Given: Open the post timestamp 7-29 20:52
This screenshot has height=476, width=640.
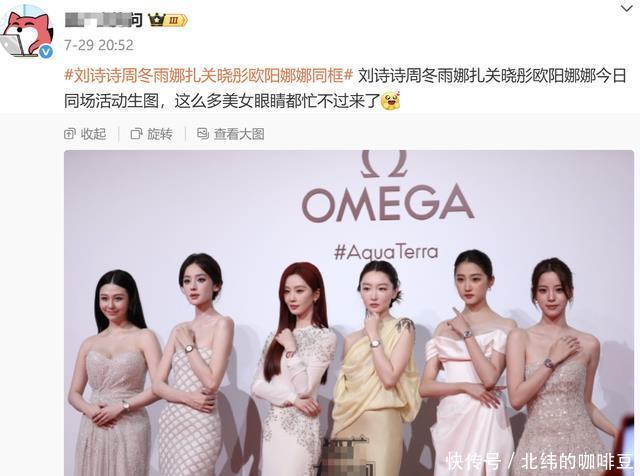Looking at the screenshot, I should point(99,45).
